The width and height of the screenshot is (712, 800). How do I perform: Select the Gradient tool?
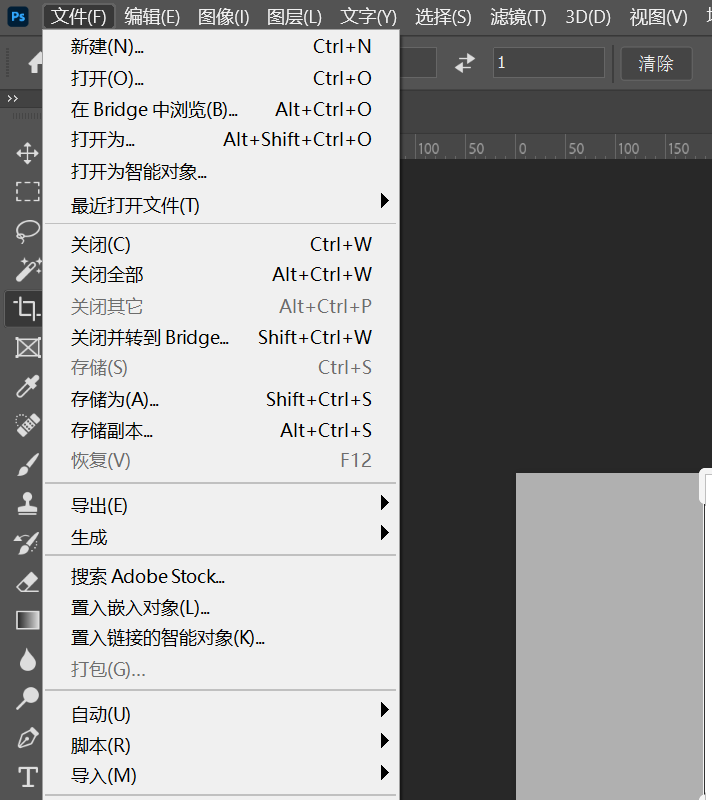27,620
